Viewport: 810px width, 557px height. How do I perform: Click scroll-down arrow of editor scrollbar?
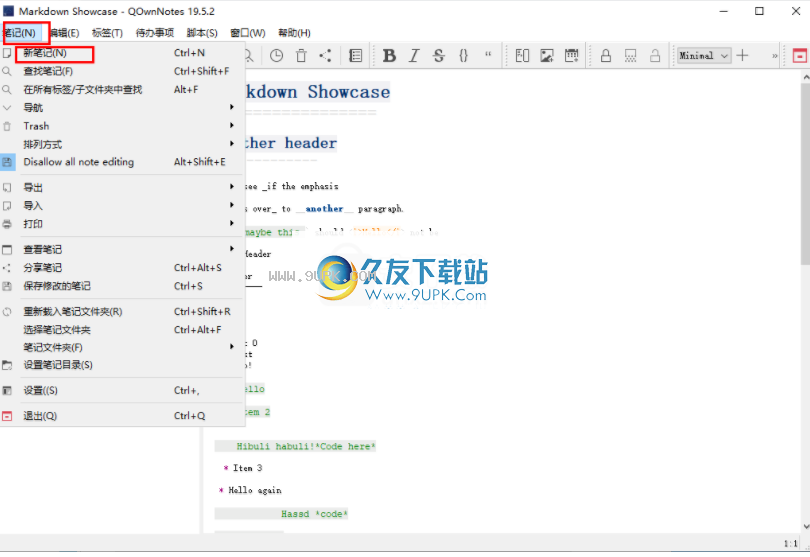click(x=805, y=527)
